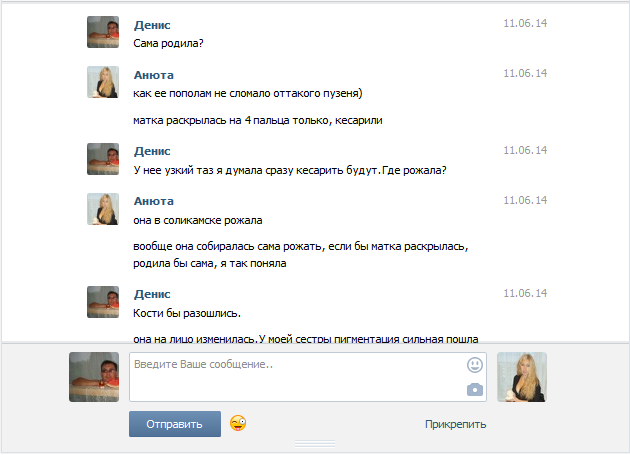Click your own avatar left of the message box
Screen dimensions: 630x455
pyautogui.click(x=94, y=377)
